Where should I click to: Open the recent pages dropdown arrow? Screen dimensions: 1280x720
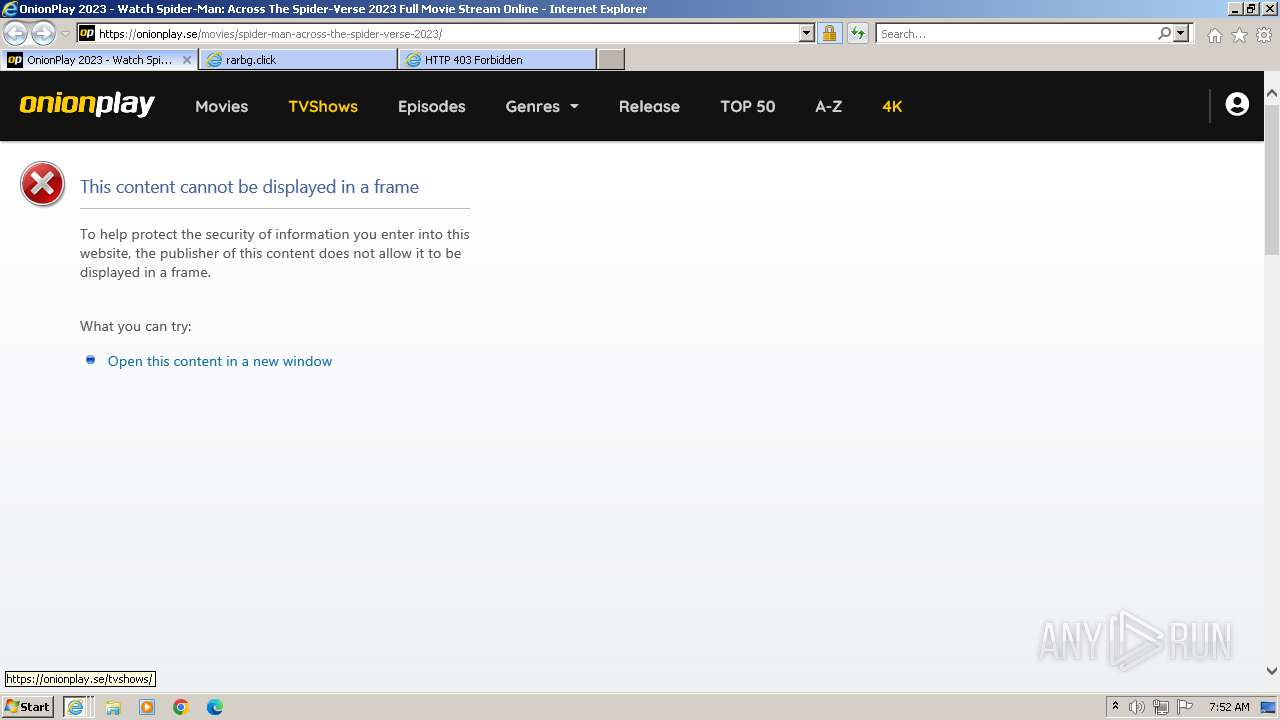coord(65,34)
